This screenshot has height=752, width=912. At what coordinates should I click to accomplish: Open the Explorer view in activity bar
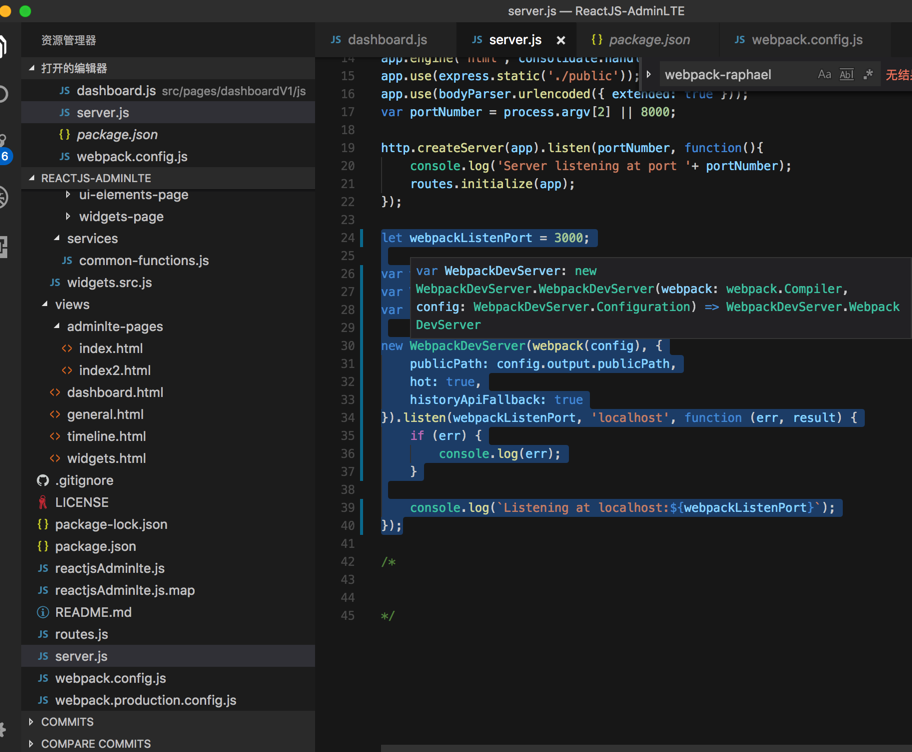[4, 46]
